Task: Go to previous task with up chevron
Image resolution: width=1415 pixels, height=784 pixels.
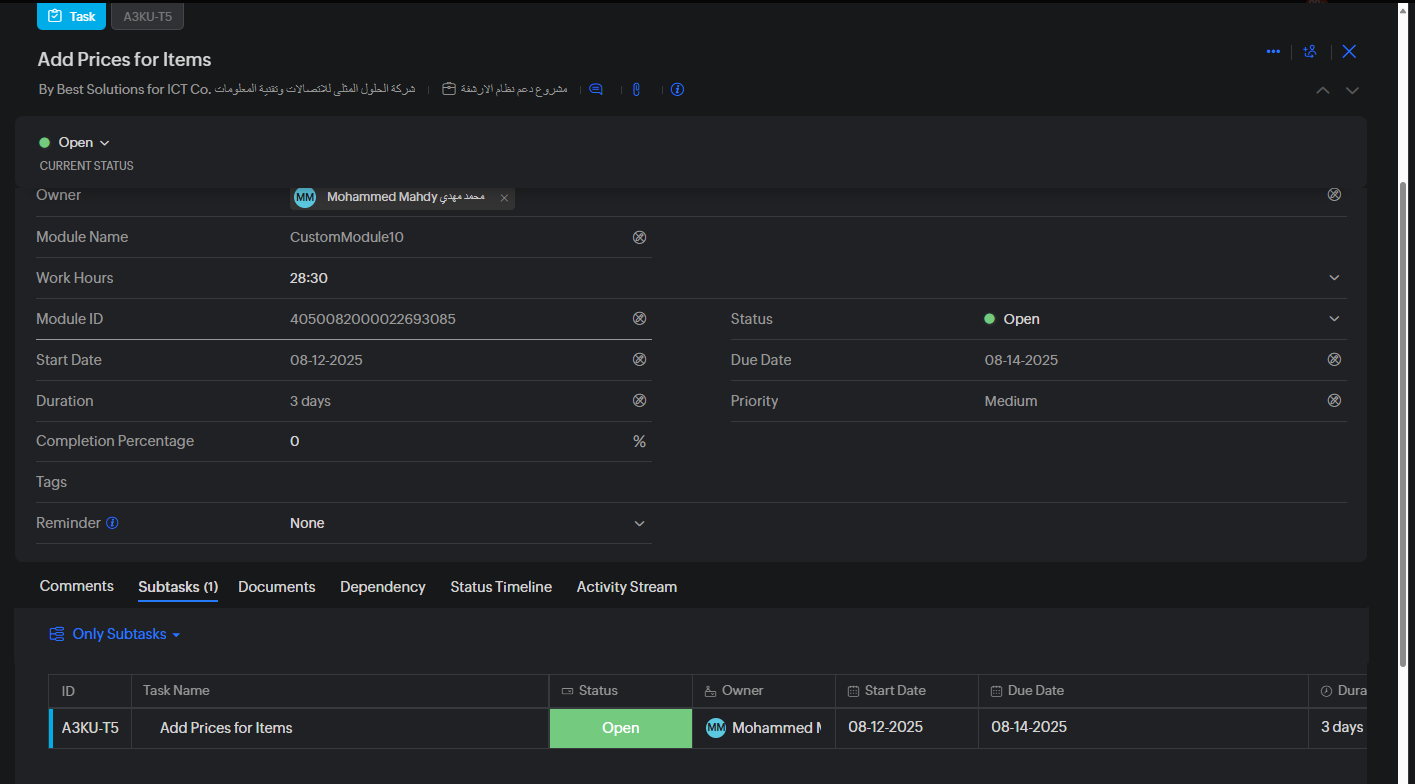Action: pos(1322,90)
